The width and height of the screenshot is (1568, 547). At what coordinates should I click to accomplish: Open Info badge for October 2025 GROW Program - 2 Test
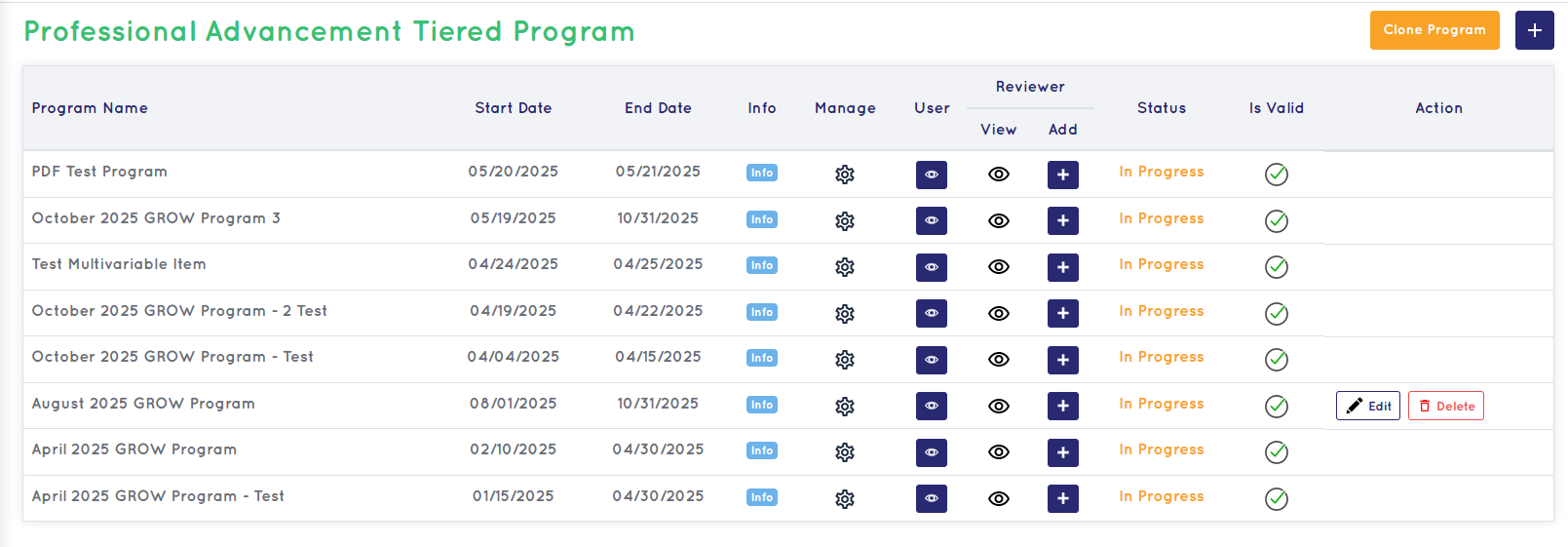(762, 312)
